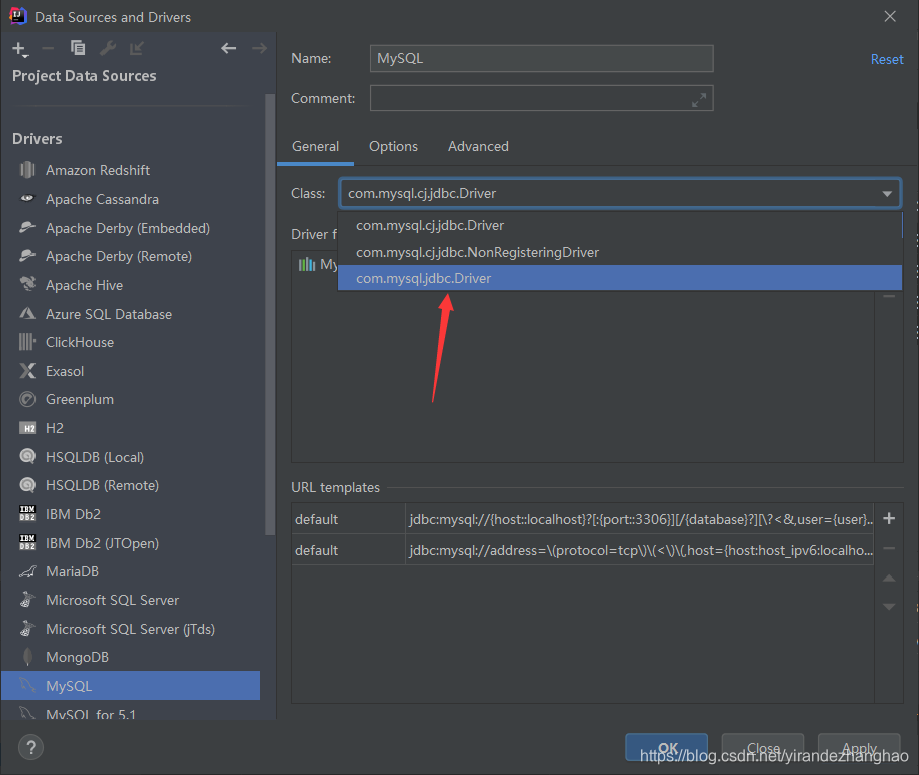Click the ClickHouse driver icon
The height and width of the screenshot is (775, 919).
pos(28,342)
